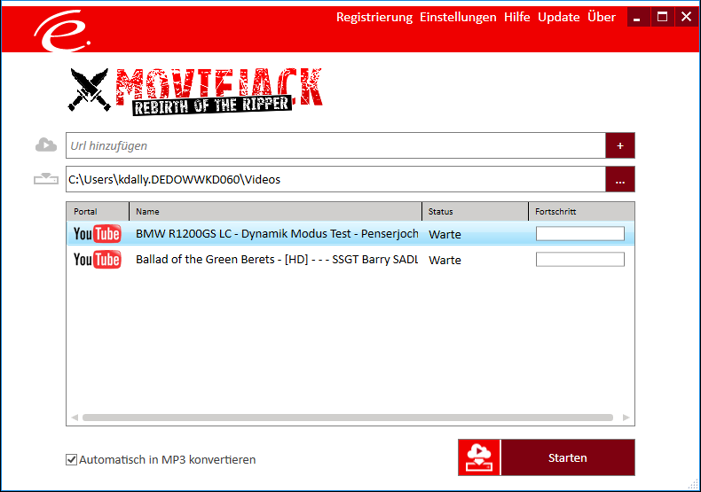Click 'Warte' status in the BMW R1200GS row
The width and height of the screenshot is (701, 492).
tap(445, 234)
